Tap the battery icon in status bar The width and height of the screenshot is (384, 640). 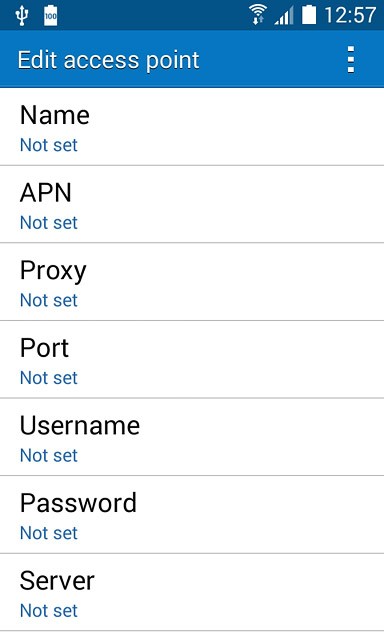pos(309,15)
